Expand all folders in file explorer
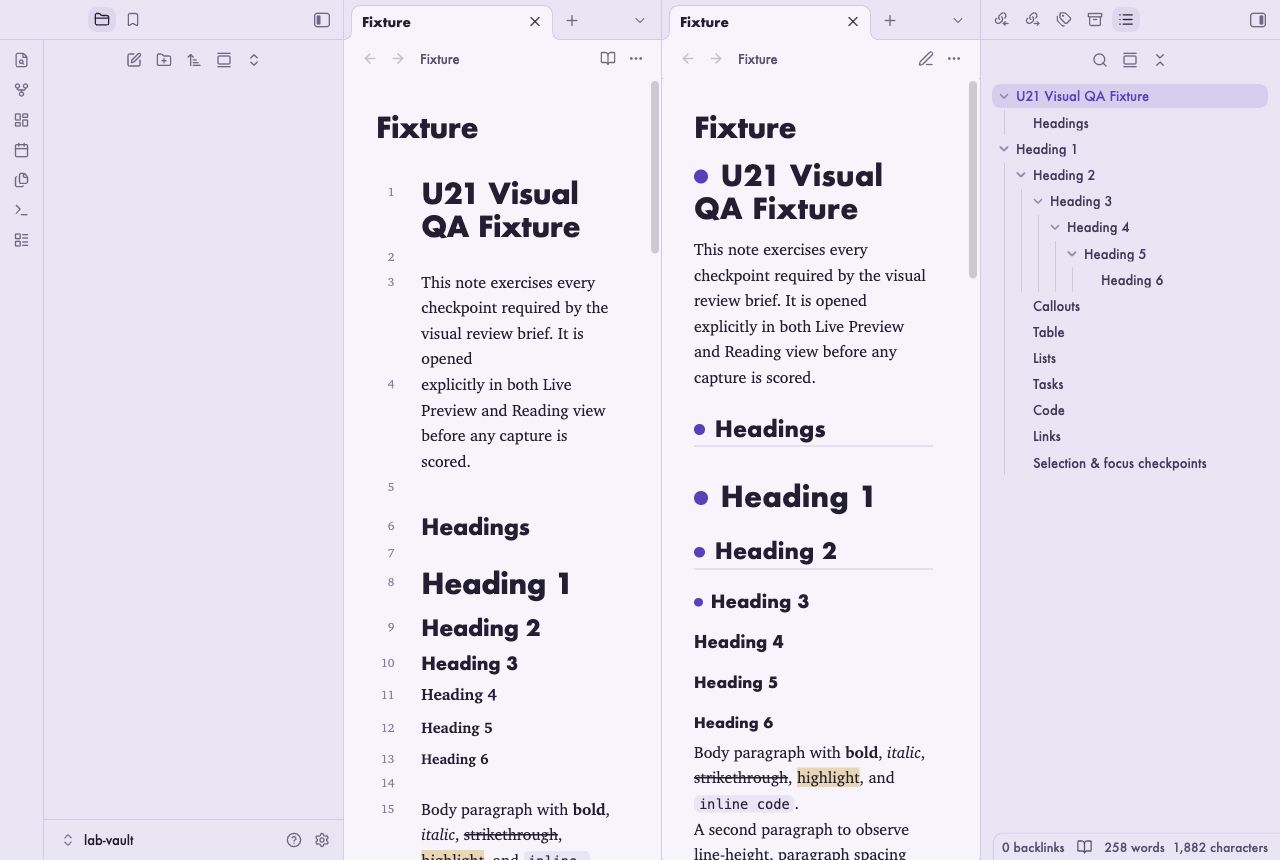Screen dimensions: 1280x860 click(254, 60)
